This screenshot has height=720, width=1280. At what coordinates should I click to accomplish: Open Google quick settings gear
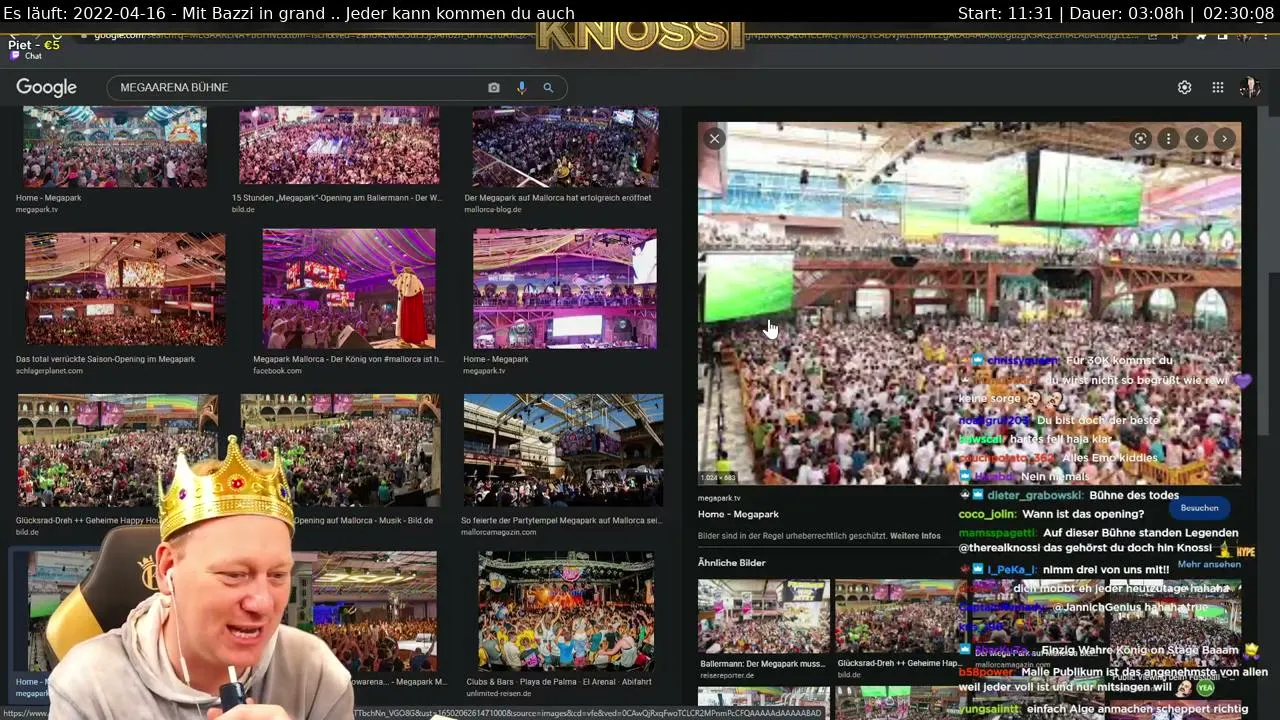1184,88
